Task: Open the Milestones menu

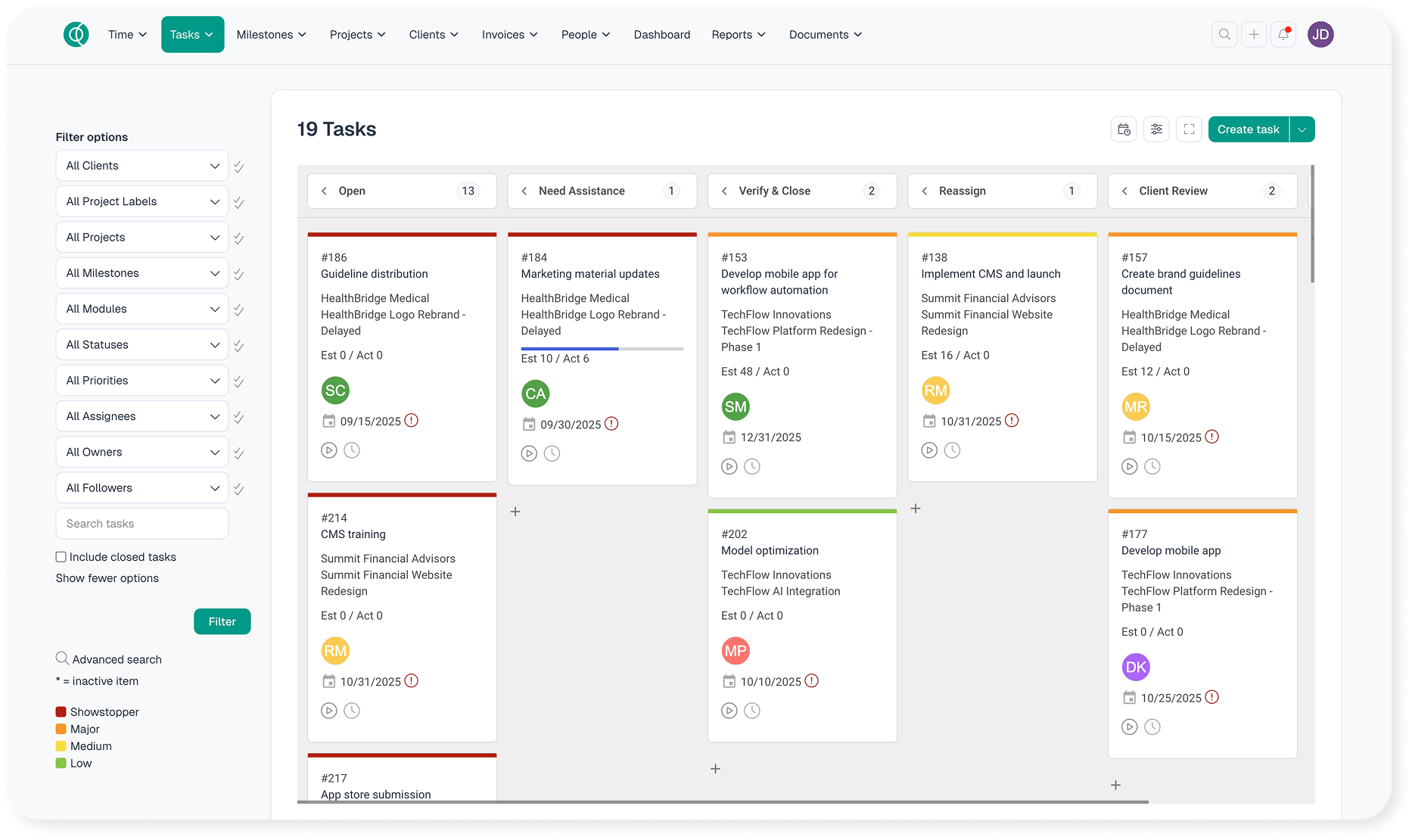Action: point(271,35)
